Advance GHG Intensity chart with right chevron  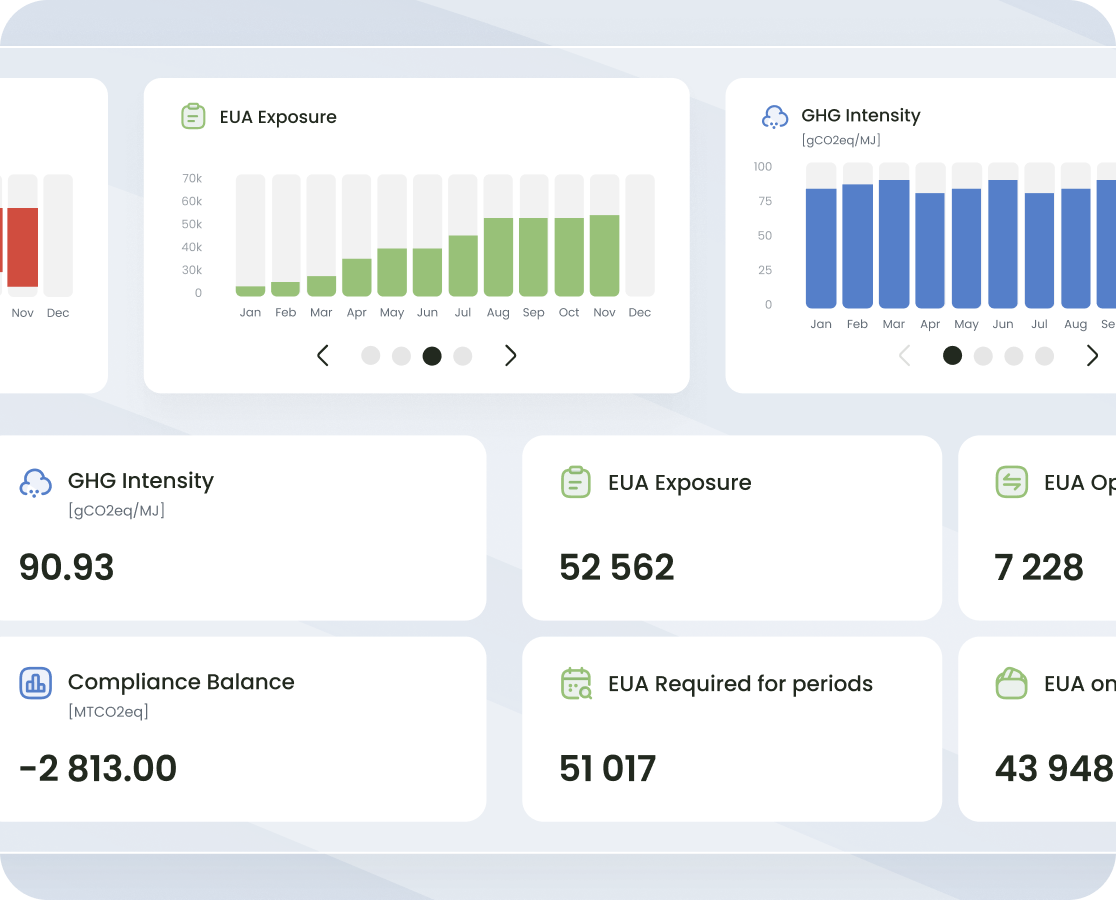(1092, 355)
